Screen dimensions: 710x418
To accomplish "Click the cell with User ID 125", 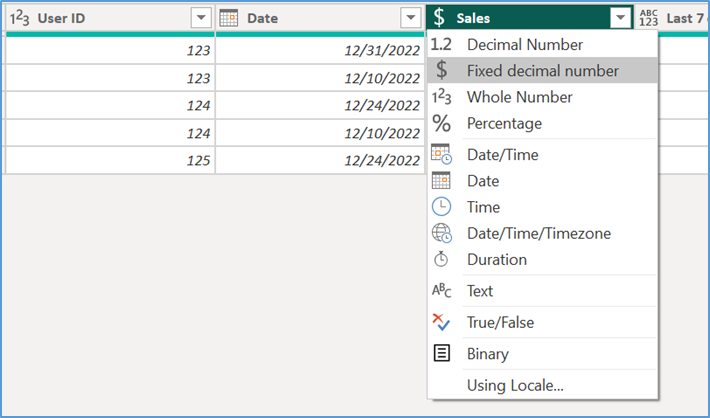I will pyautogui.click(x=110, y=160).
